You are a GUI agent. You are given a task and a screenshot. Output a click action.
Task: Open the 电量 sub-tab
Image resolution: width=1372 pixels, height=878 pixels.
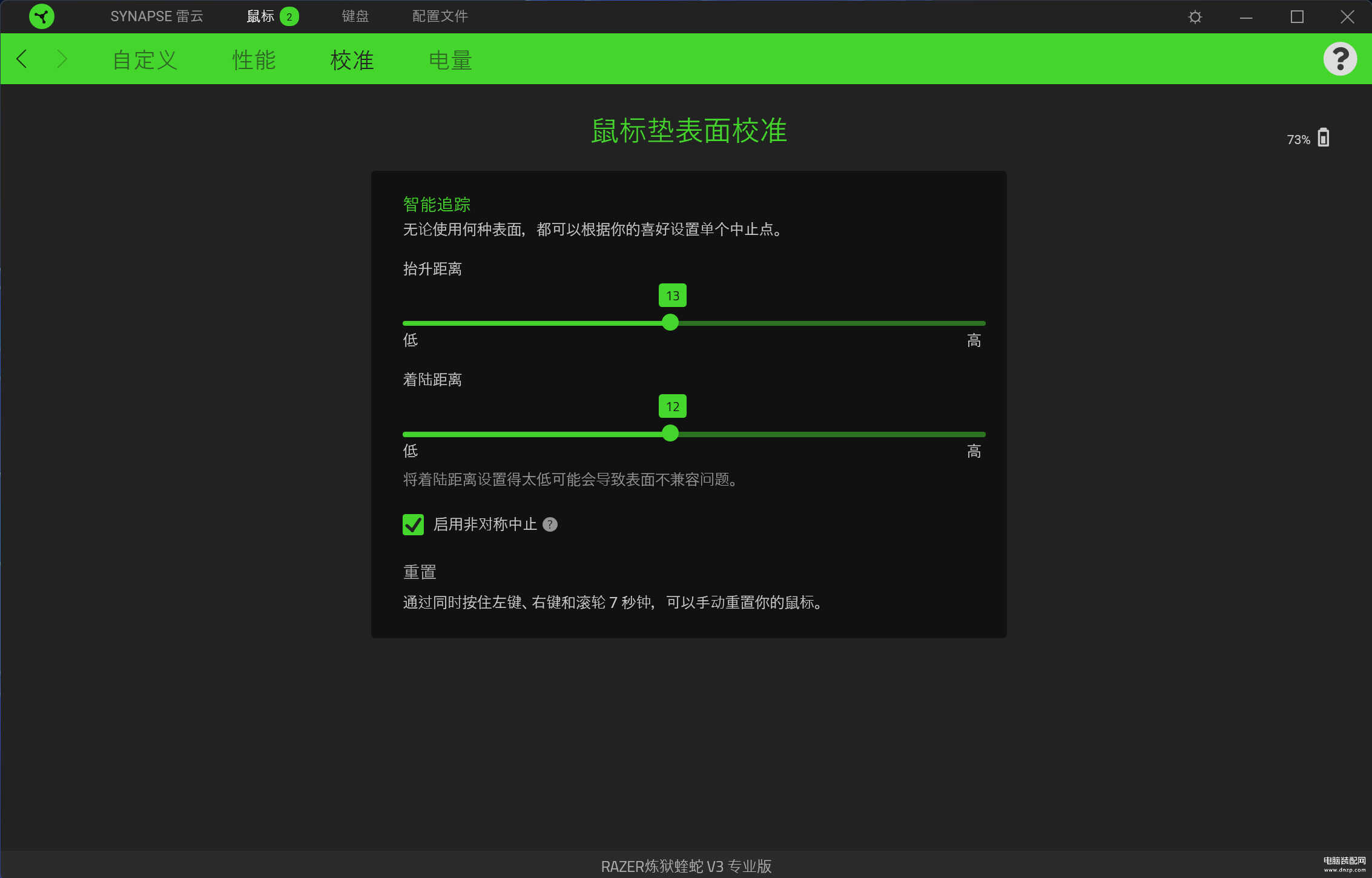[x=450, y=60]
